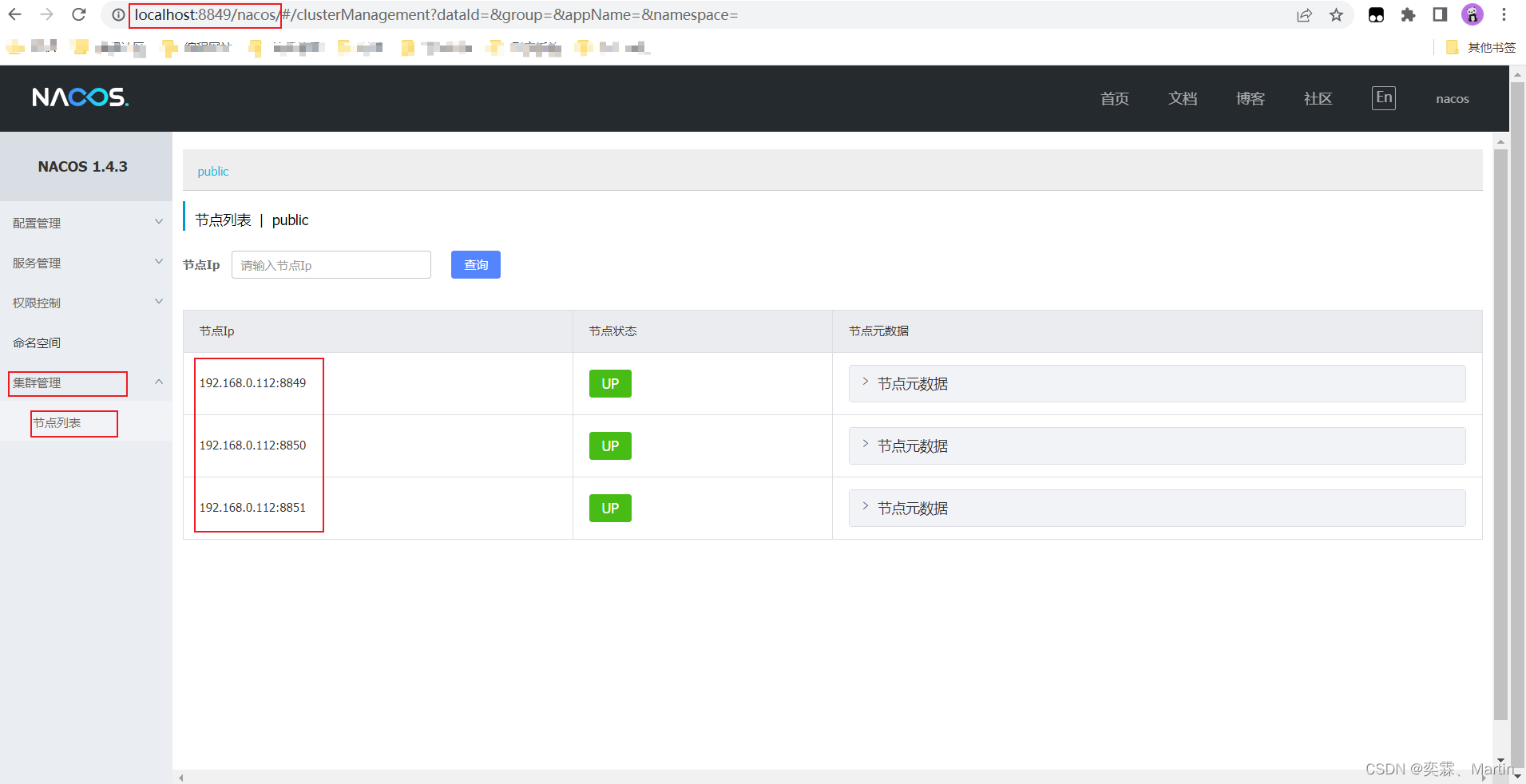Click the blue 查询 button
Image resolution: width=1526 pixels, height=784 pixels.
(475, 265)
